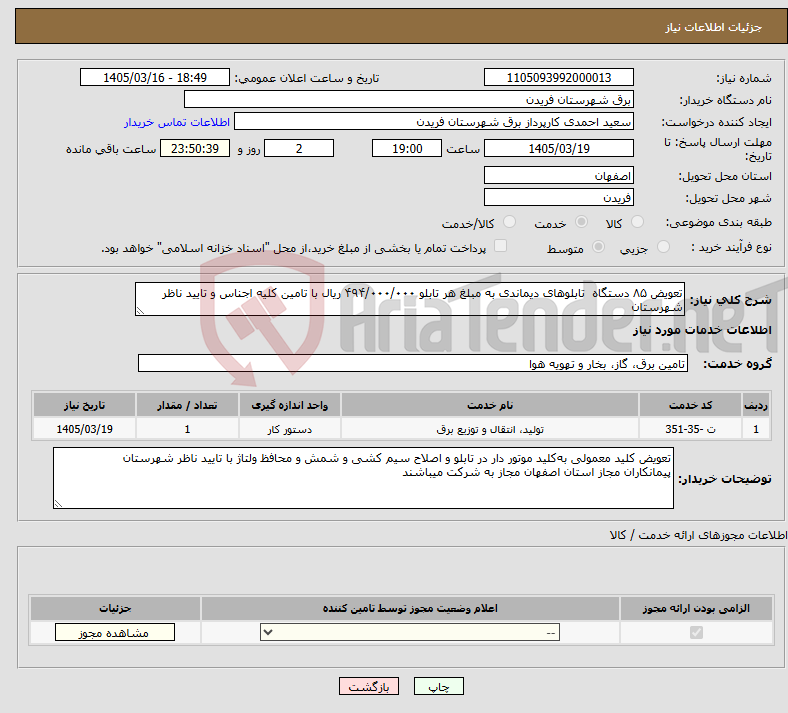788x713 pixels.
Task: Click the delivery province field اصفهان
Action: click(x=558, y=175)
